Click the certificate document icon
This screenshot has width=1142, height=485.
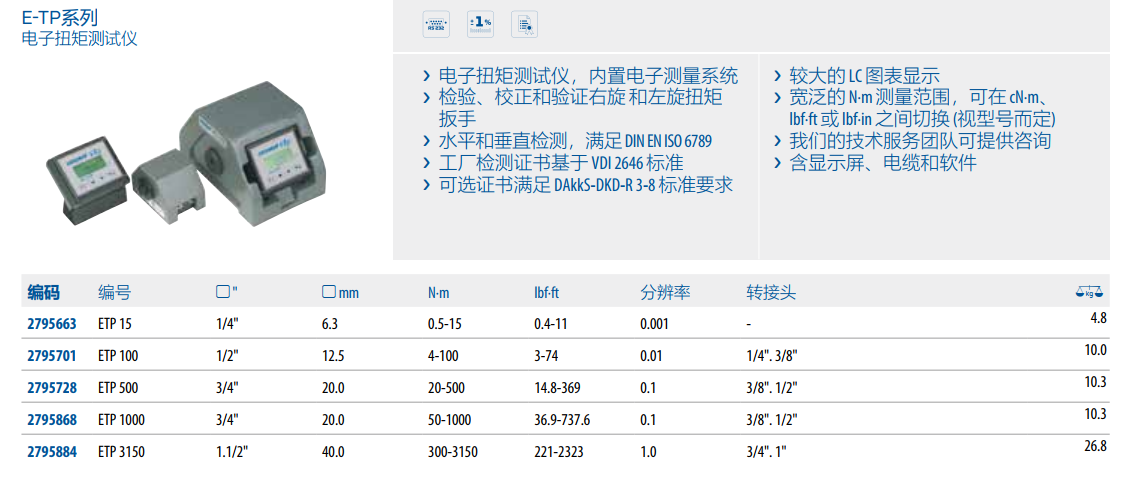coord(524,25)
